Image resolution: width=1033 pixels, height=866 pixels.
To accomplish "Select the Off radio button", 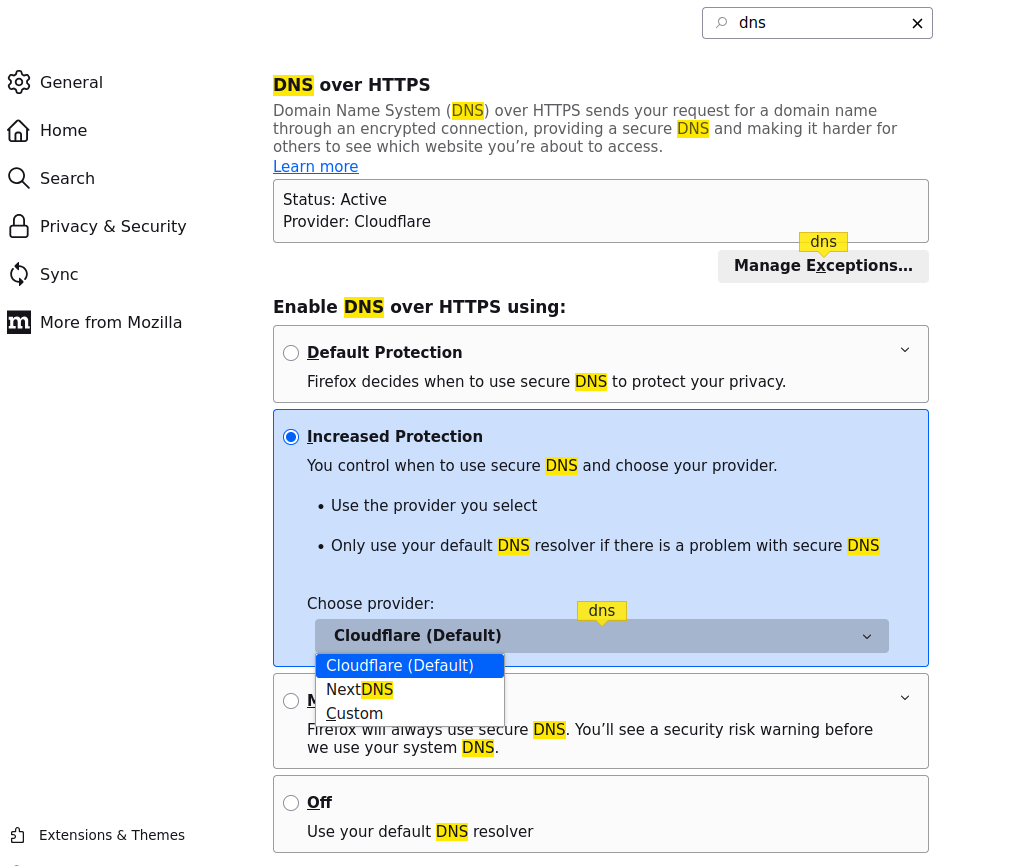I will pos(291,803).
